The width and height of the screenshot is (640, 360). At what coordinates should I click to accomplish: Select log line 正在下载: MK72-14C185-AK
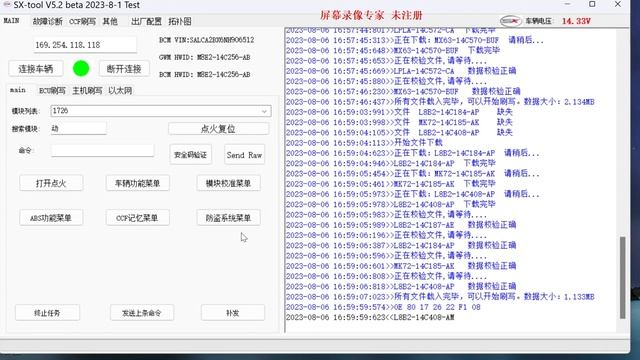[413, 173]
